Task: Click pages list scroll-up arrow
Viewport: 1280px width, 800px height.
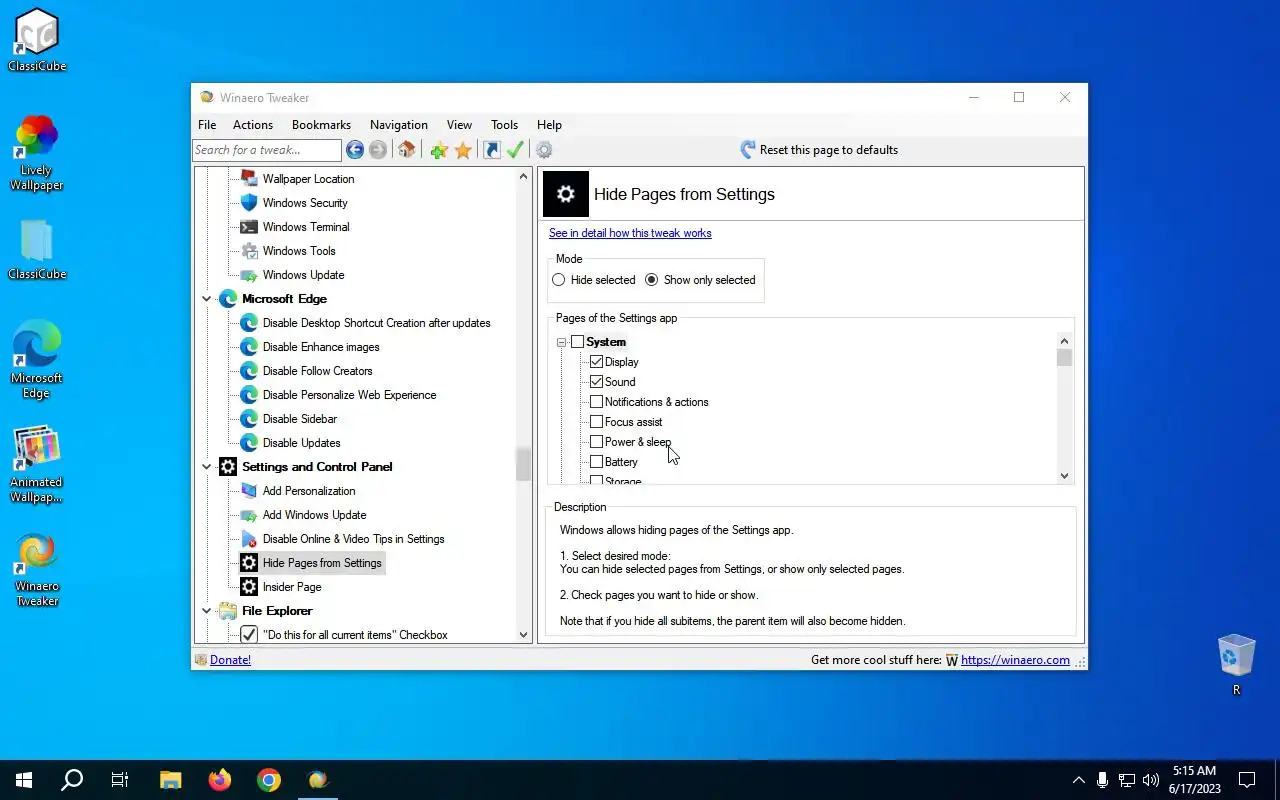Action: [x=1064, y=341]
